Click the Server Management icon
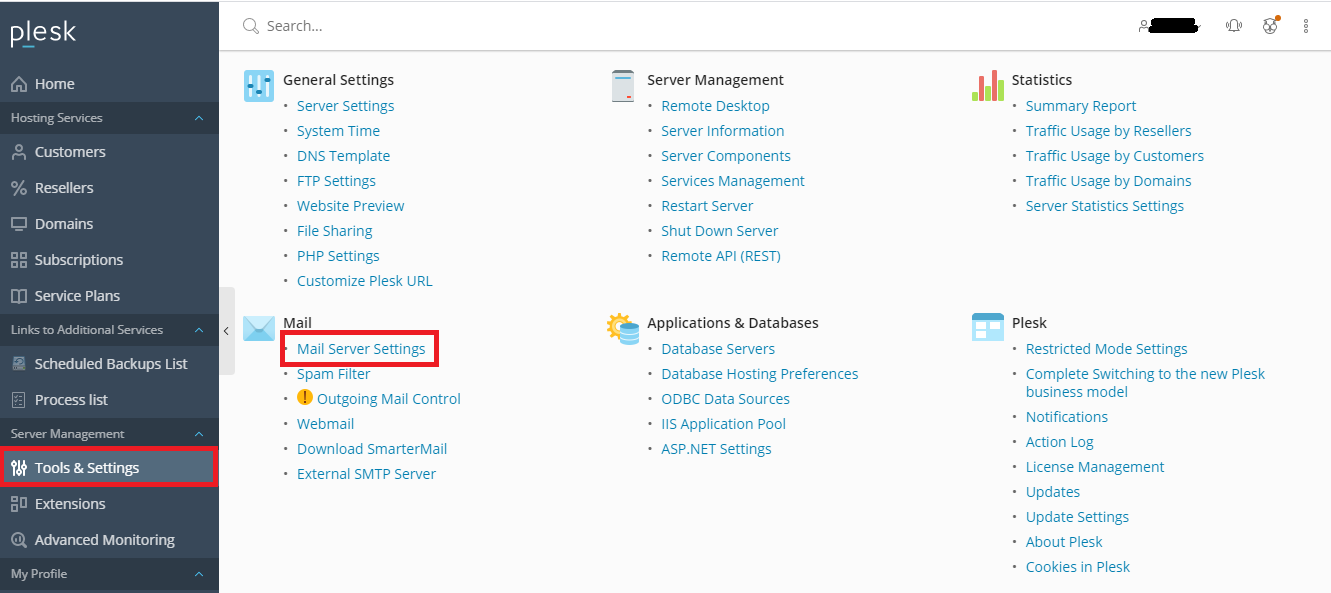Viewport: 1331px width, 593px height. tap(623, 86)
